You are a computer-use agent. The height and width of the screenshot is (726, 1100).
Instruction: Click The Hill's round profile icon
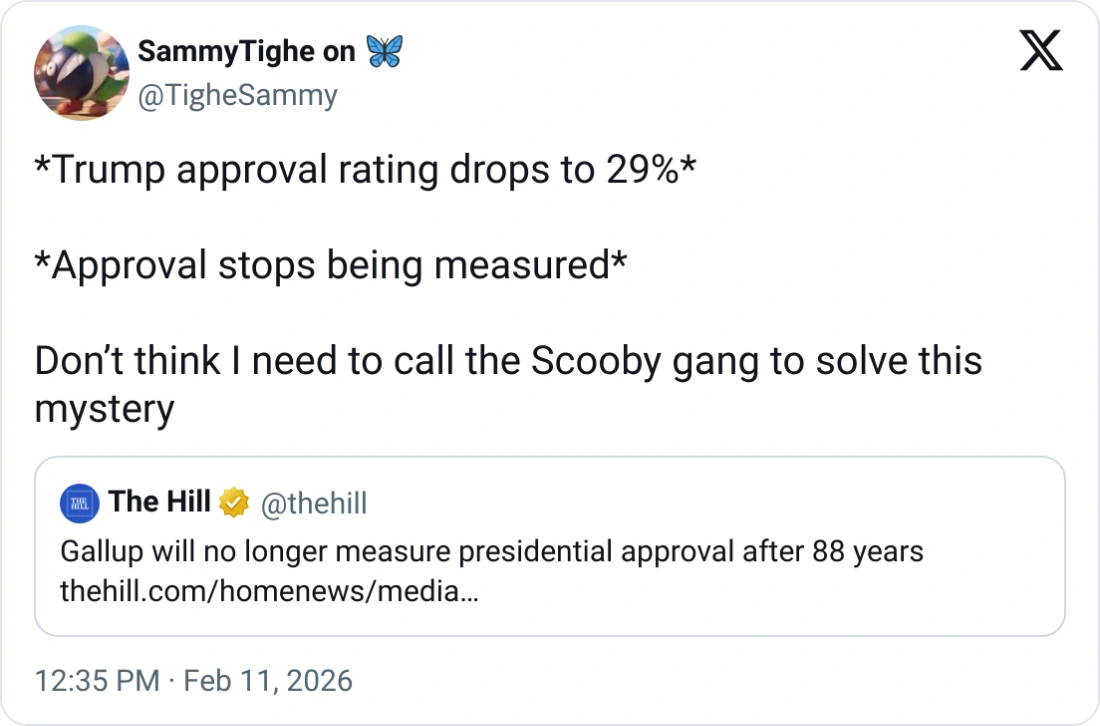click(79, 503)
